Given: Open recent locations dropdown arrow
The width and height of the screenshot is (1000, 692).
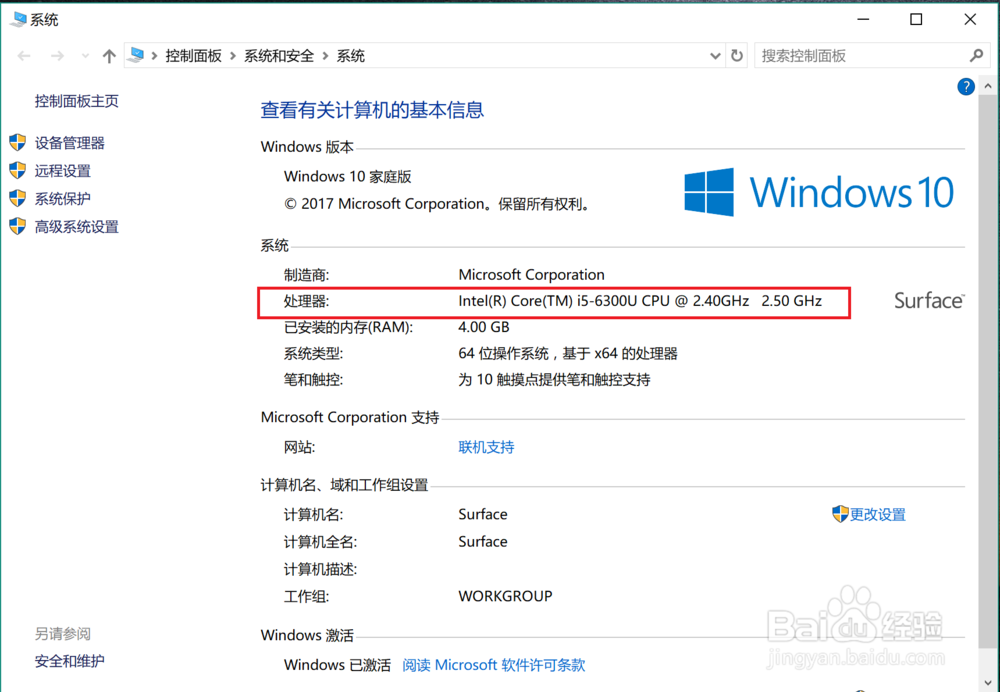Looking at the screenshot, I should [85, 56].
